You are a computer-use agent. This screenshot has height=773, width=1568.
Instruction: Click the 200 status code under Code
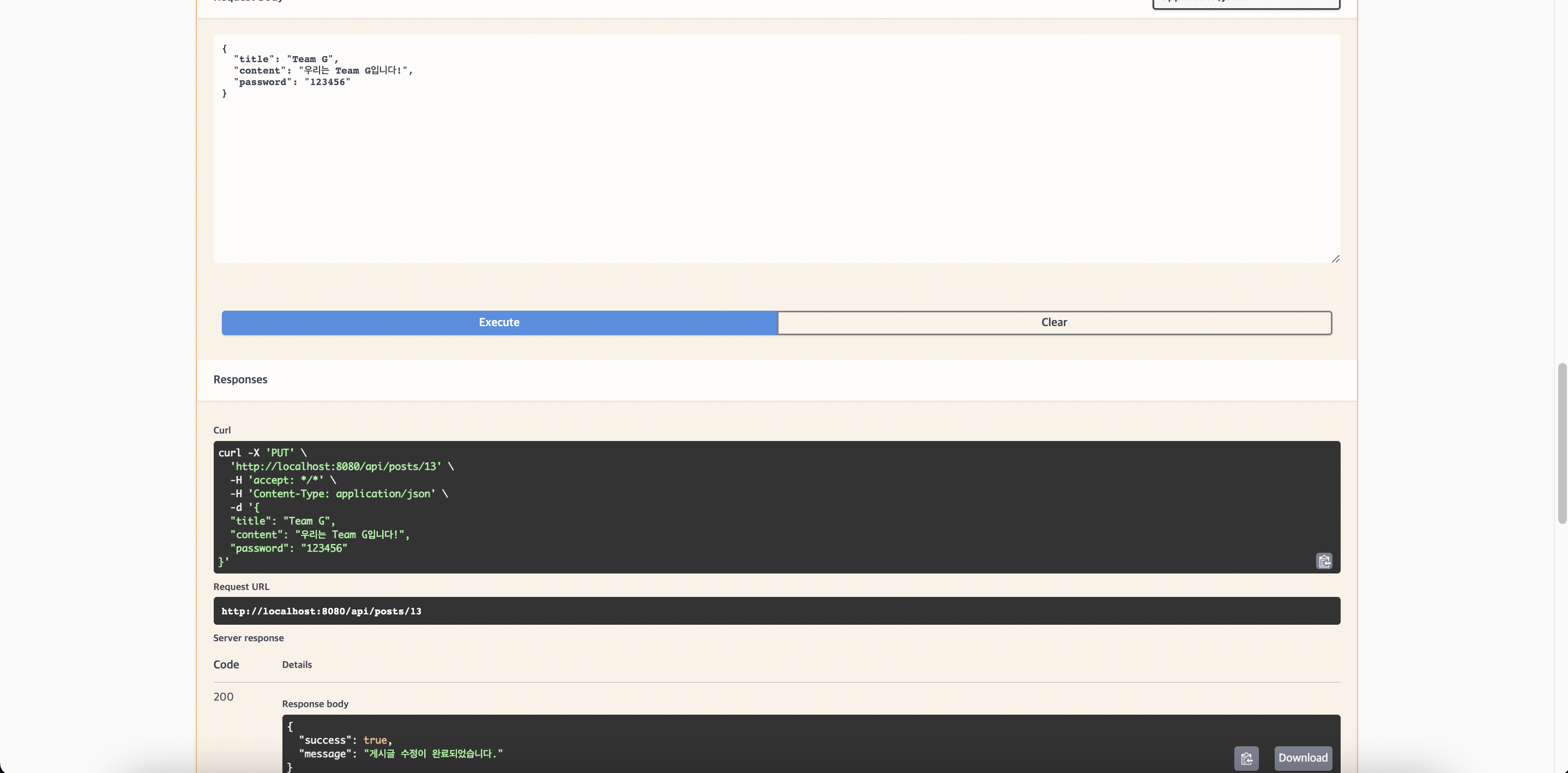(223, 697)
